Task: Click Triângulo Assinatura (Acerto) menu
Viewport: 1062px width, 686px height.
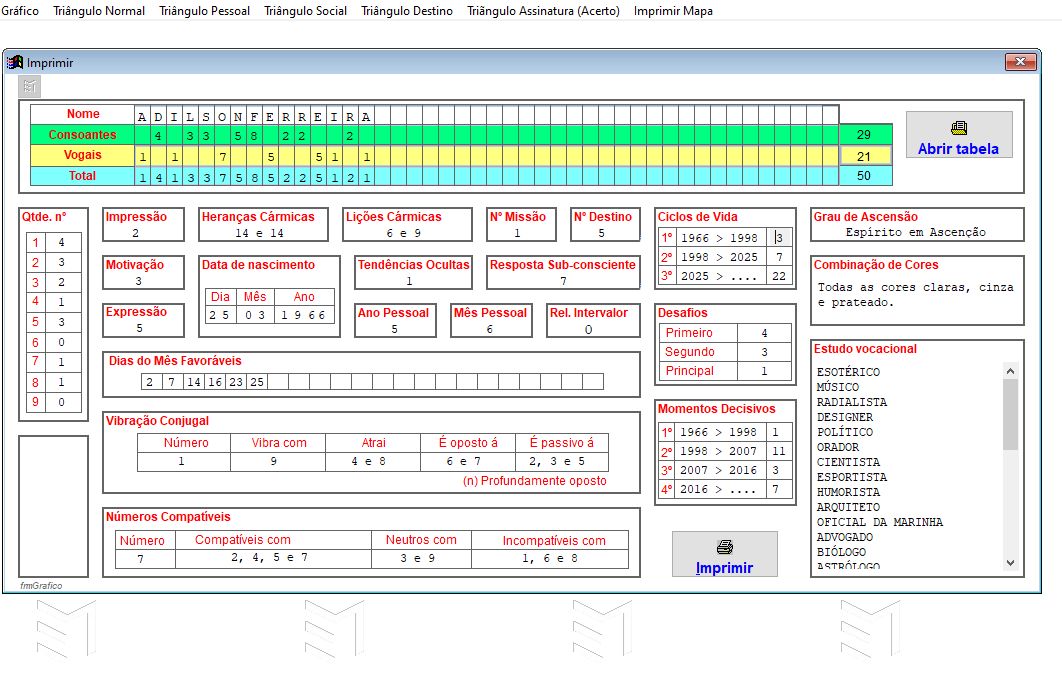Action: pyautogui.click(x=543, y=11)
